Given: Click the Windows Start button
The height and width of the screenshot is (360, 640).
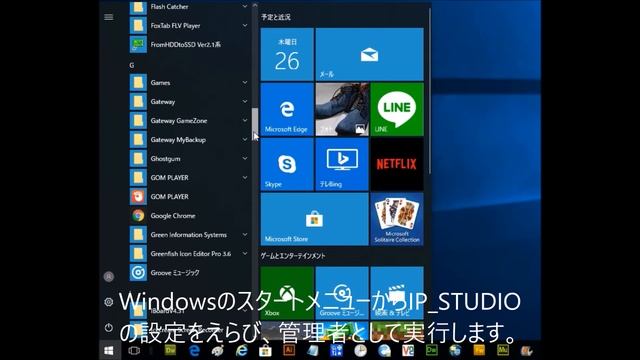Looking at the screenshot, I should point(109,351).
